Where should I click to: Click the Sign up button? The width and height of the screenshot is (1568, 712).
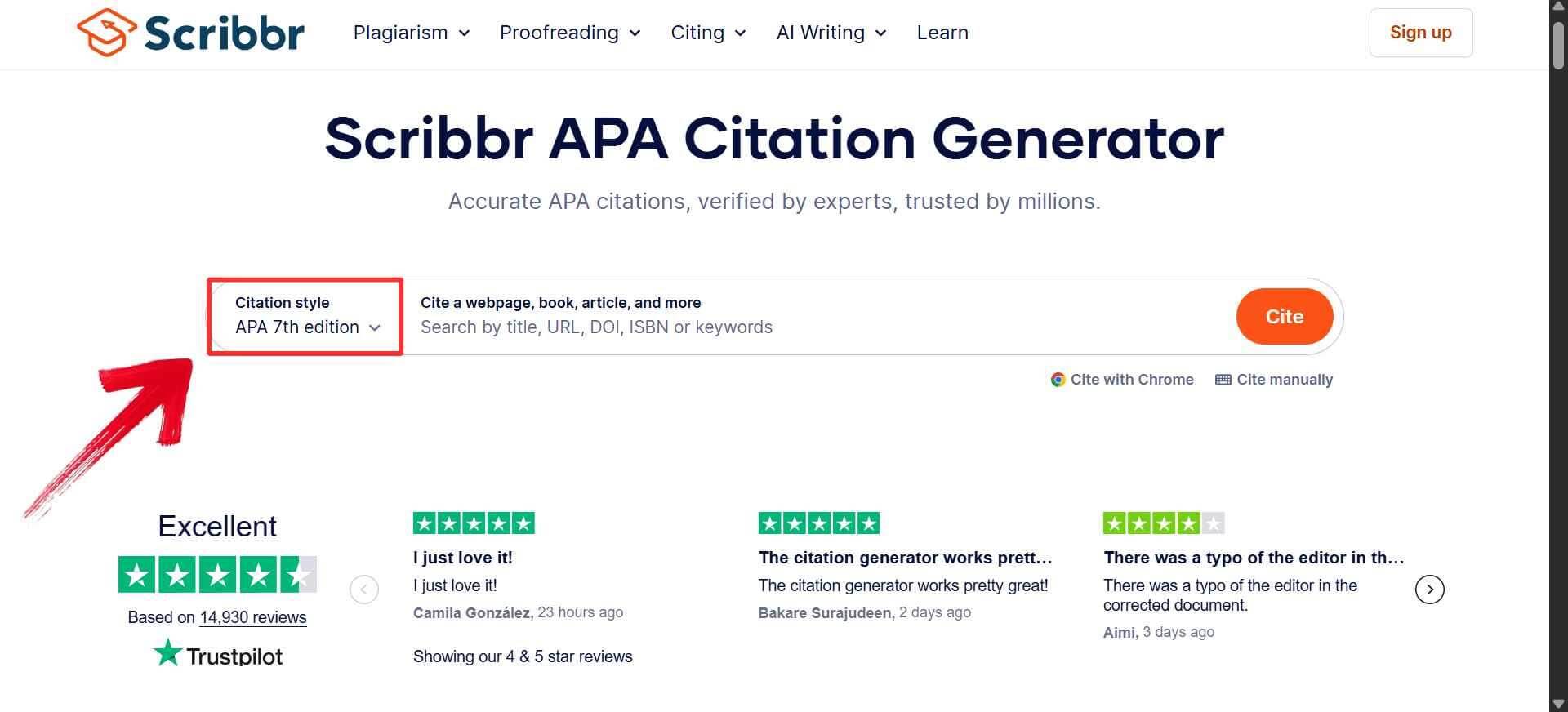tap(1420, 33)
